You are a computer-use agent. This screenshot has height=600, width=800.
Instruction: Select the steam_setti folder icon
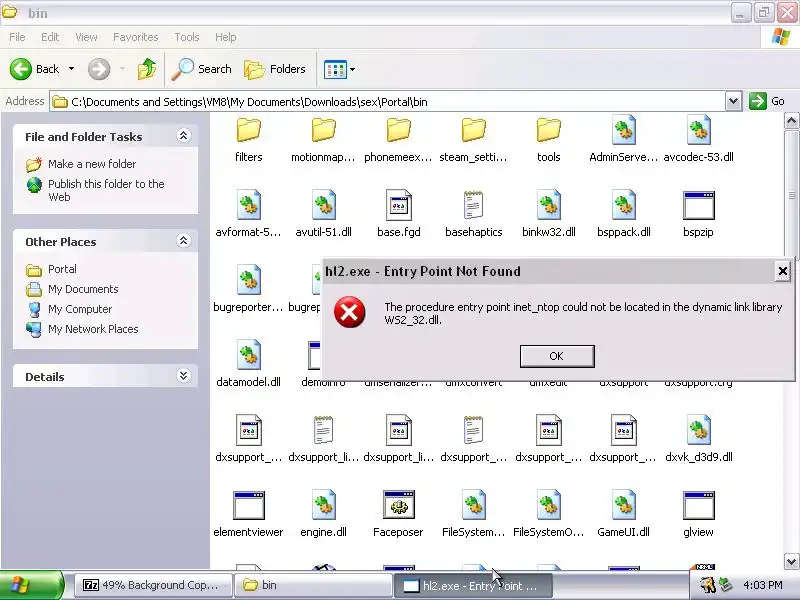pos(473,130)
